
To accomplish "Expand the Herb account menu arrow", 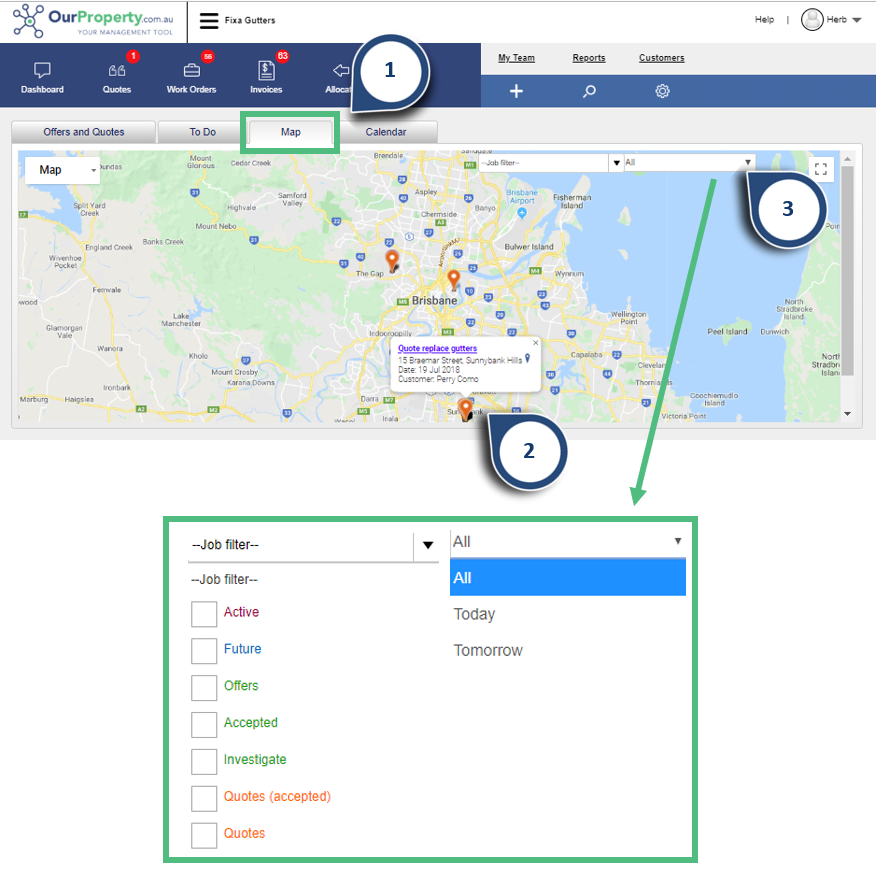I will click(x=857, y=20).
